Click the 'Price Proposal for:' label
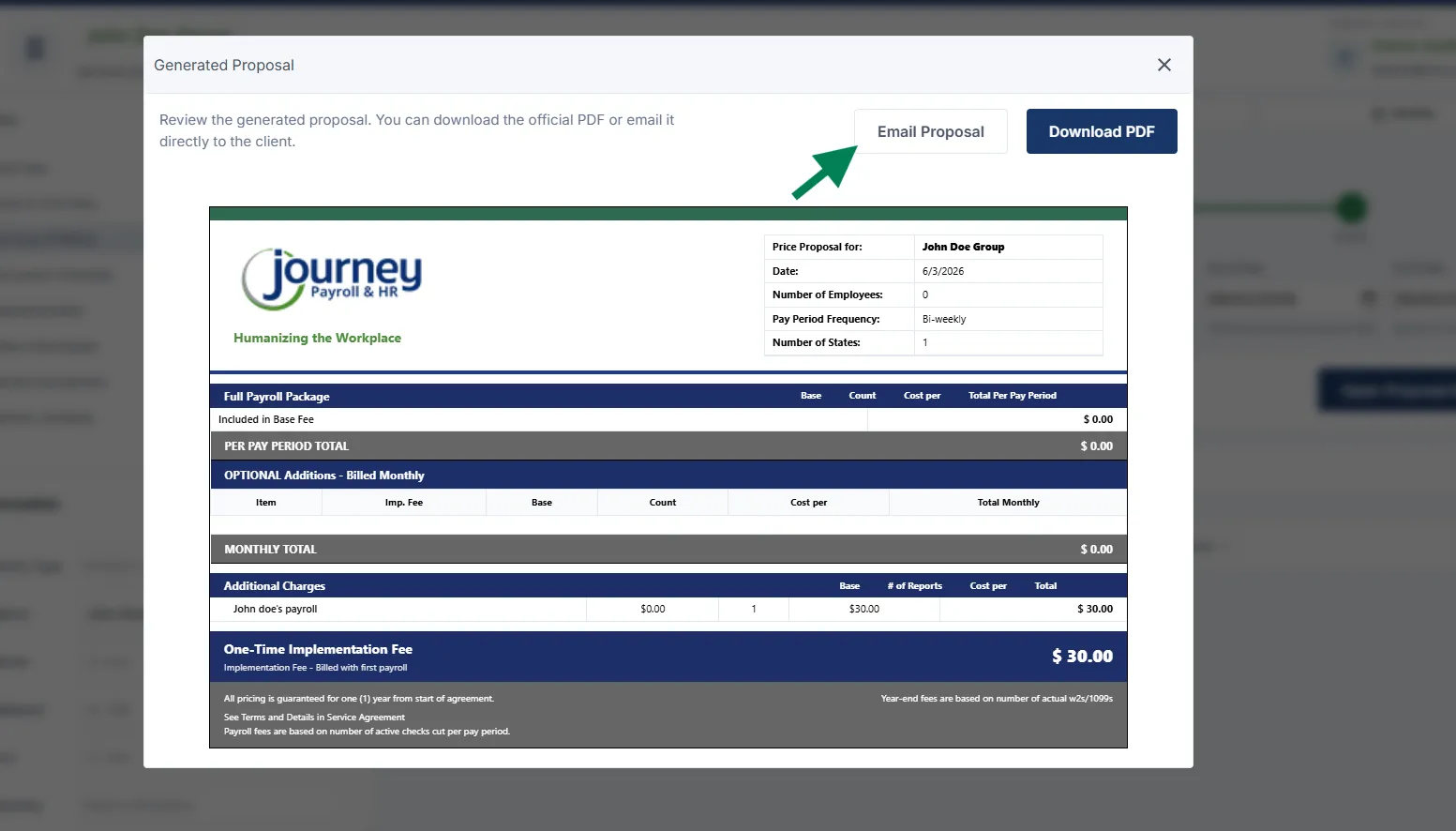 pos(817,247)
